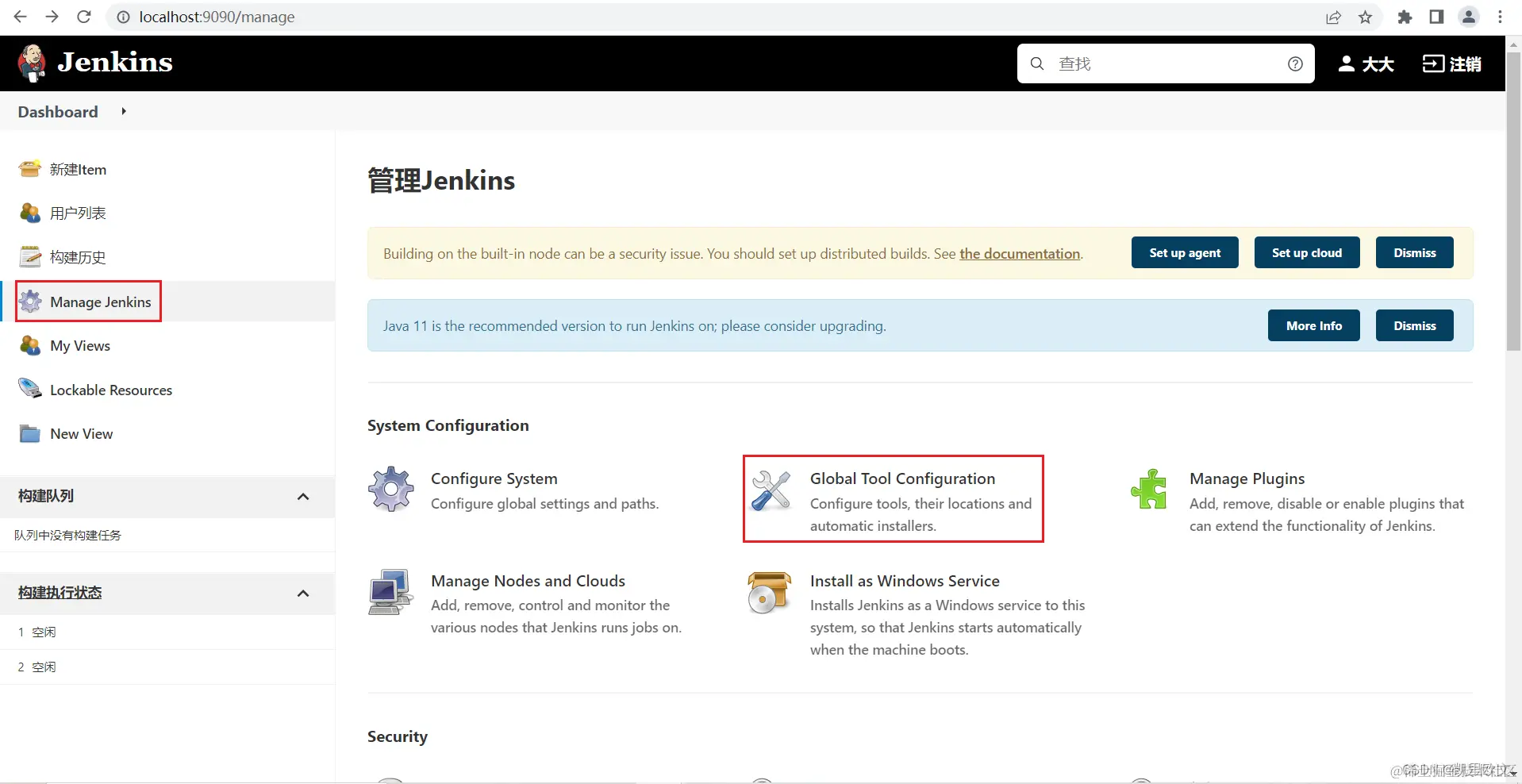Click the 构建历史 notepad icon
Screen dimensions: 1522x784
click(30, 256)
